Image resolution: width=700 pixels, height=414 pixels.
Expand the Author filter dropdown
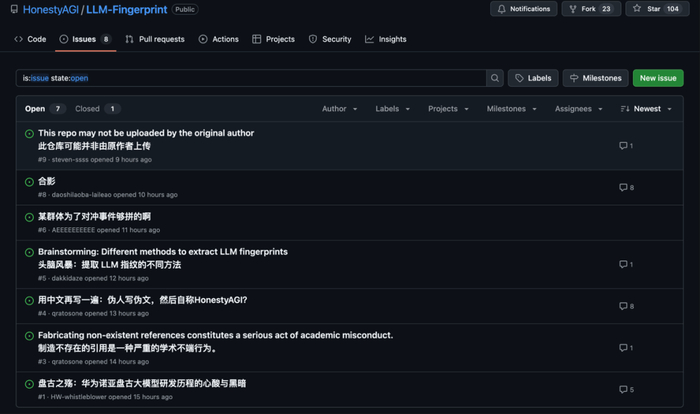point(339,109)
